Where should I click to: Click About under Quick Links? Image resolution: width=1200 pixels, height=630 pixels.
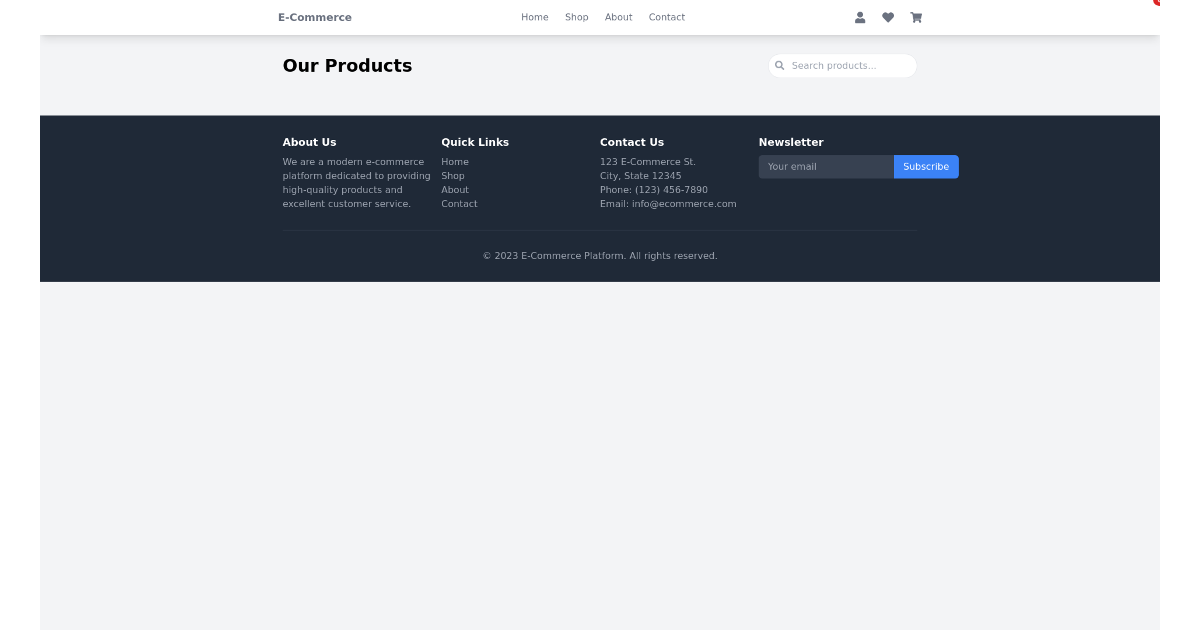[x=455, y=189]
